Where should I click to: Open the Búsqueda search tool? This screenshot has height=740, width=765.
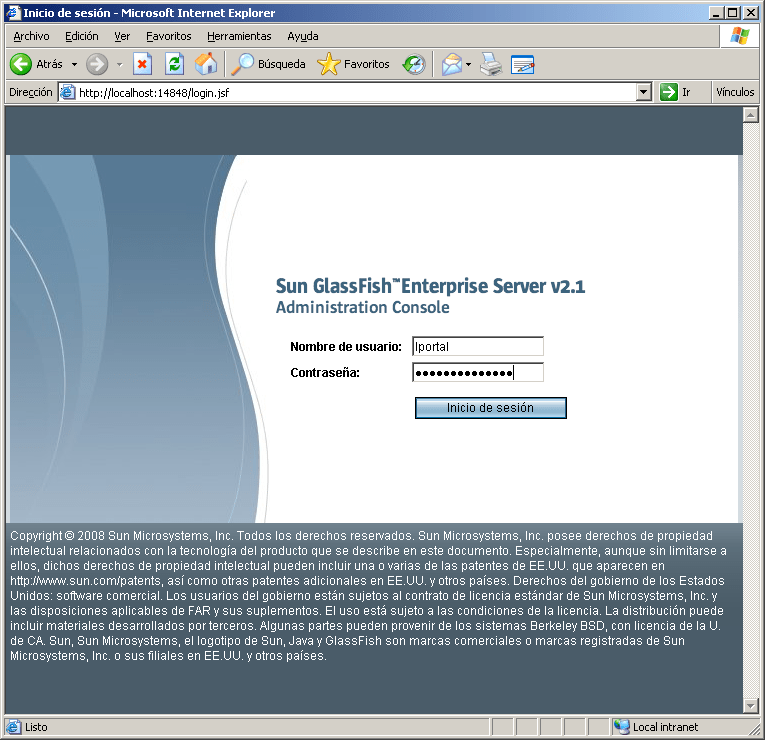click(x=268, y=64)
